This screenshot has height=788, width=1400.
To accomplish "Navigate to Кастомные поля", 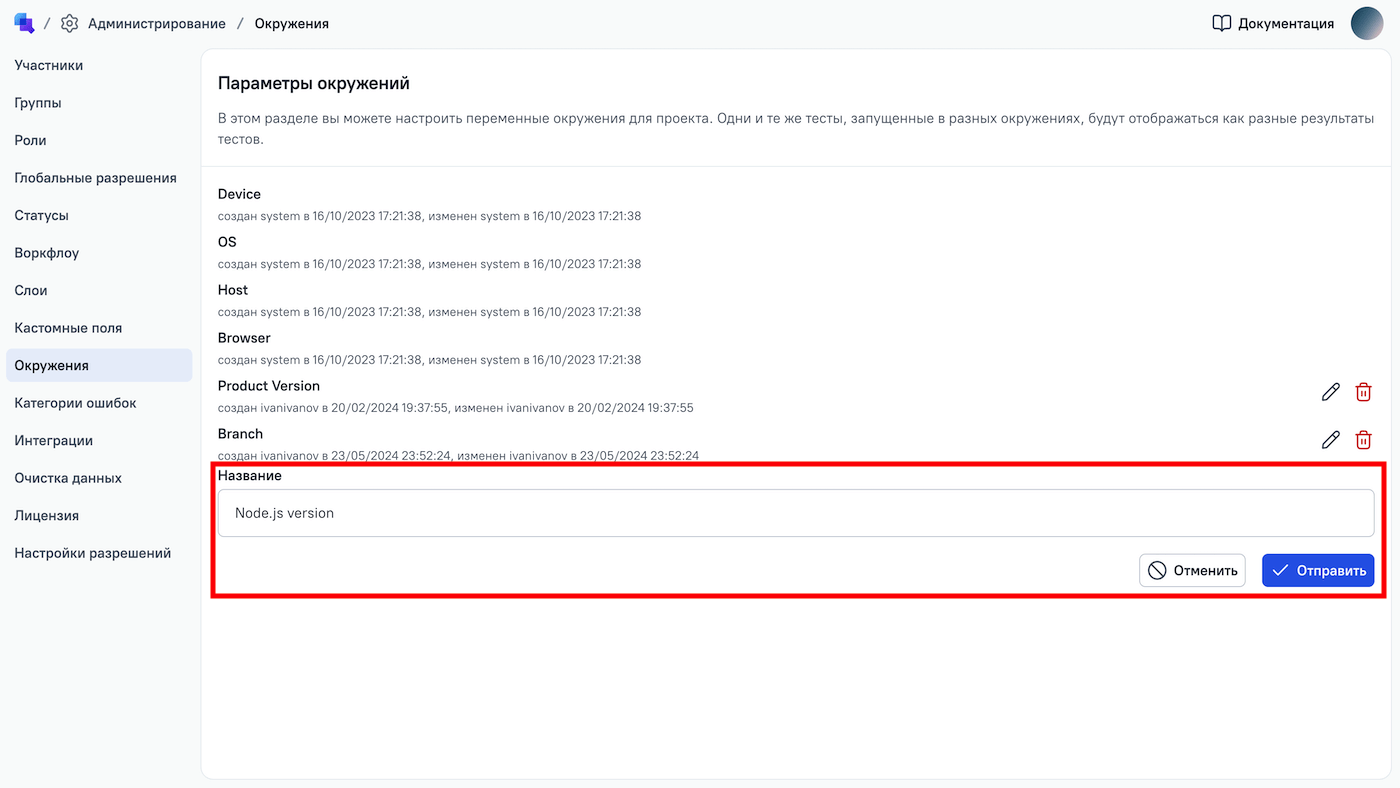I will pyautogui.click(x=68, y=328).
